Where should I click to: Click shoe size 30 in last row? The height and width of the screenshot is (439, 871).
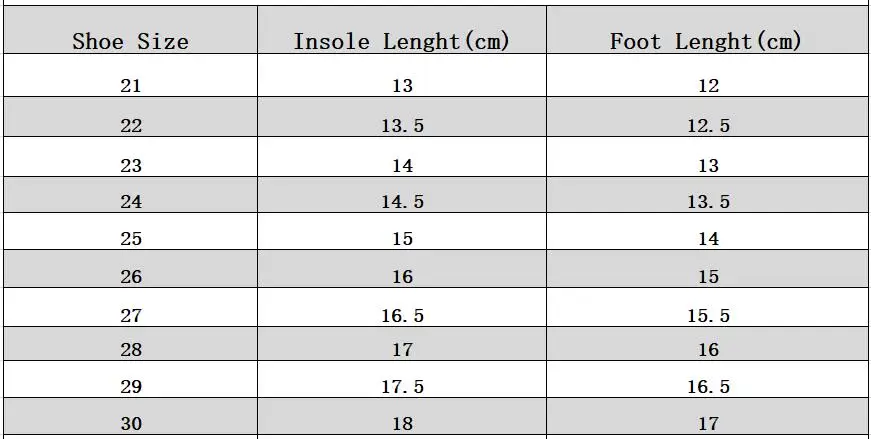tap(131, 423)
